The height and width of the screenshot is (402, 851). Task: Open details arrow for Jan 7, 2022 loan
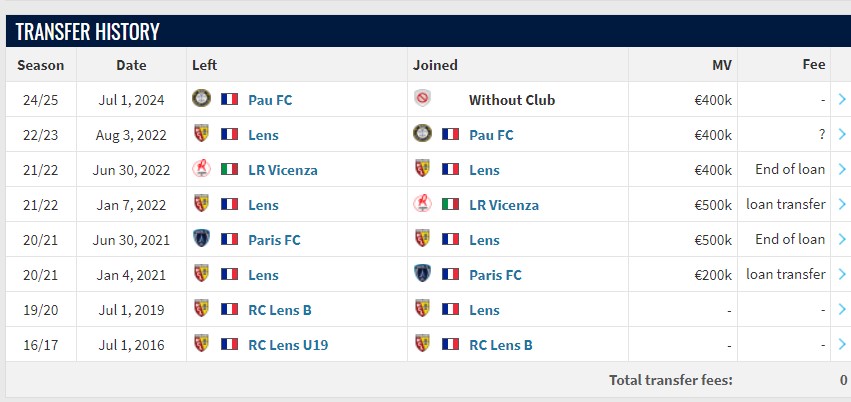point(842,205)
